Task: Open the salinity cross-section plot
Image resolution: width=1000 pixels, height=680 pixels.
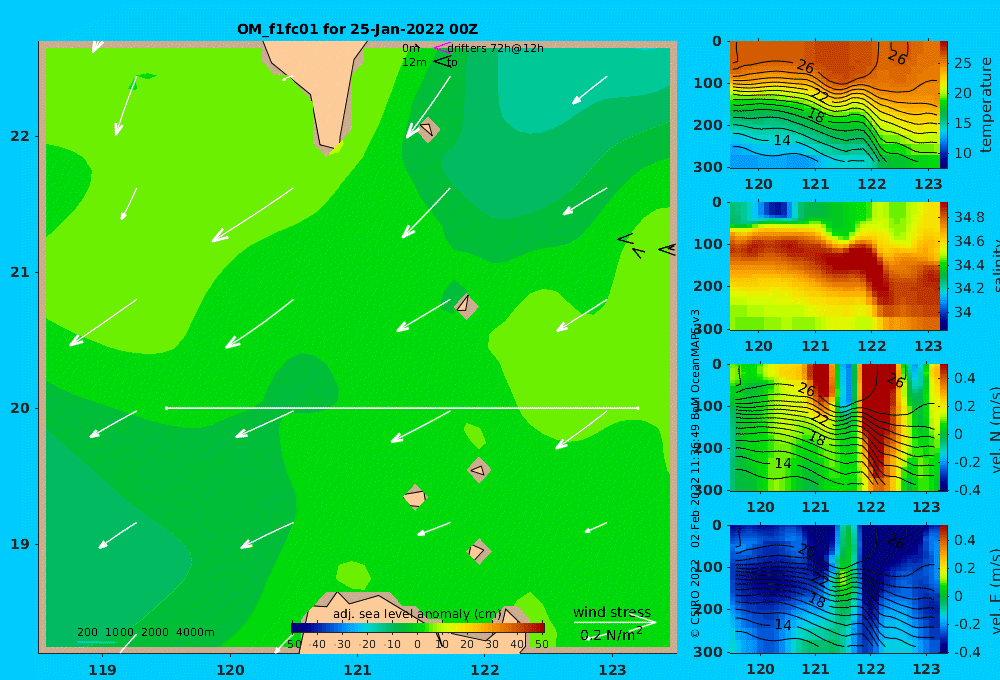Action: [834, 266]
